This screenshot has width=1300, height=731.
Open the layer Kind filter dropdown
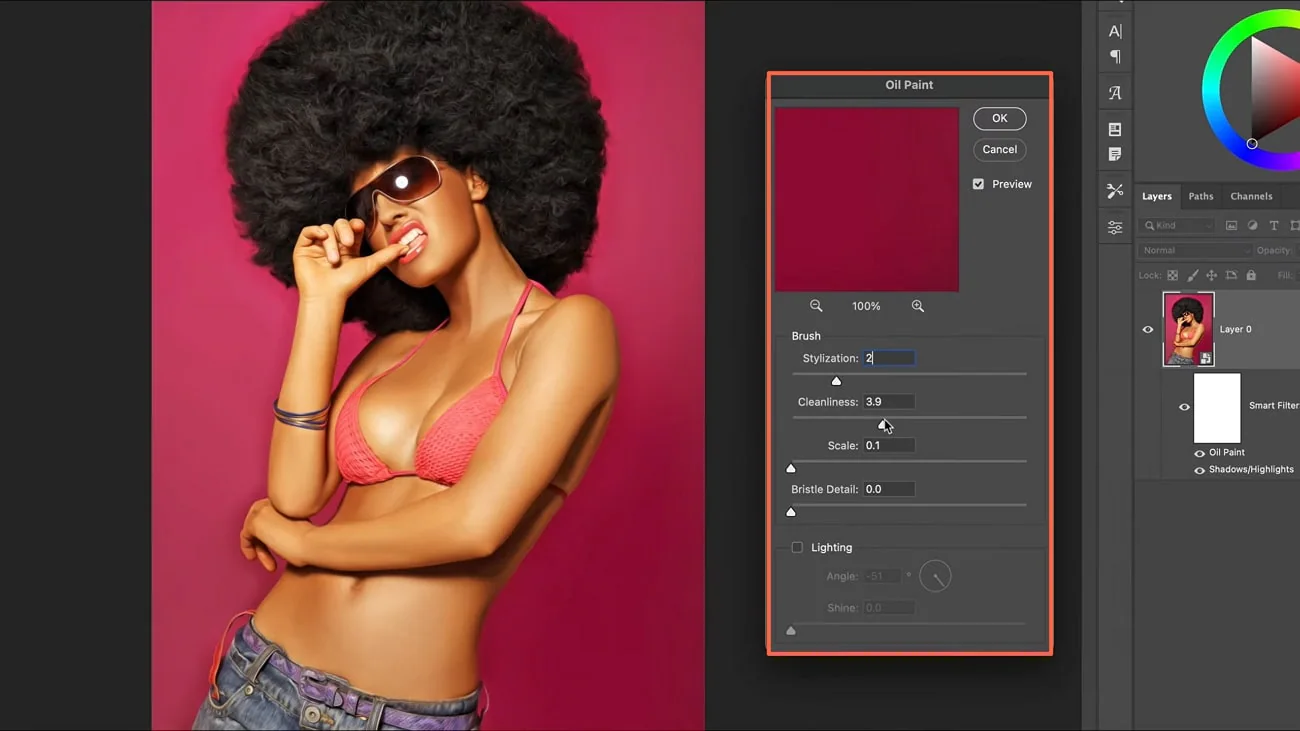pos(1178,226)
